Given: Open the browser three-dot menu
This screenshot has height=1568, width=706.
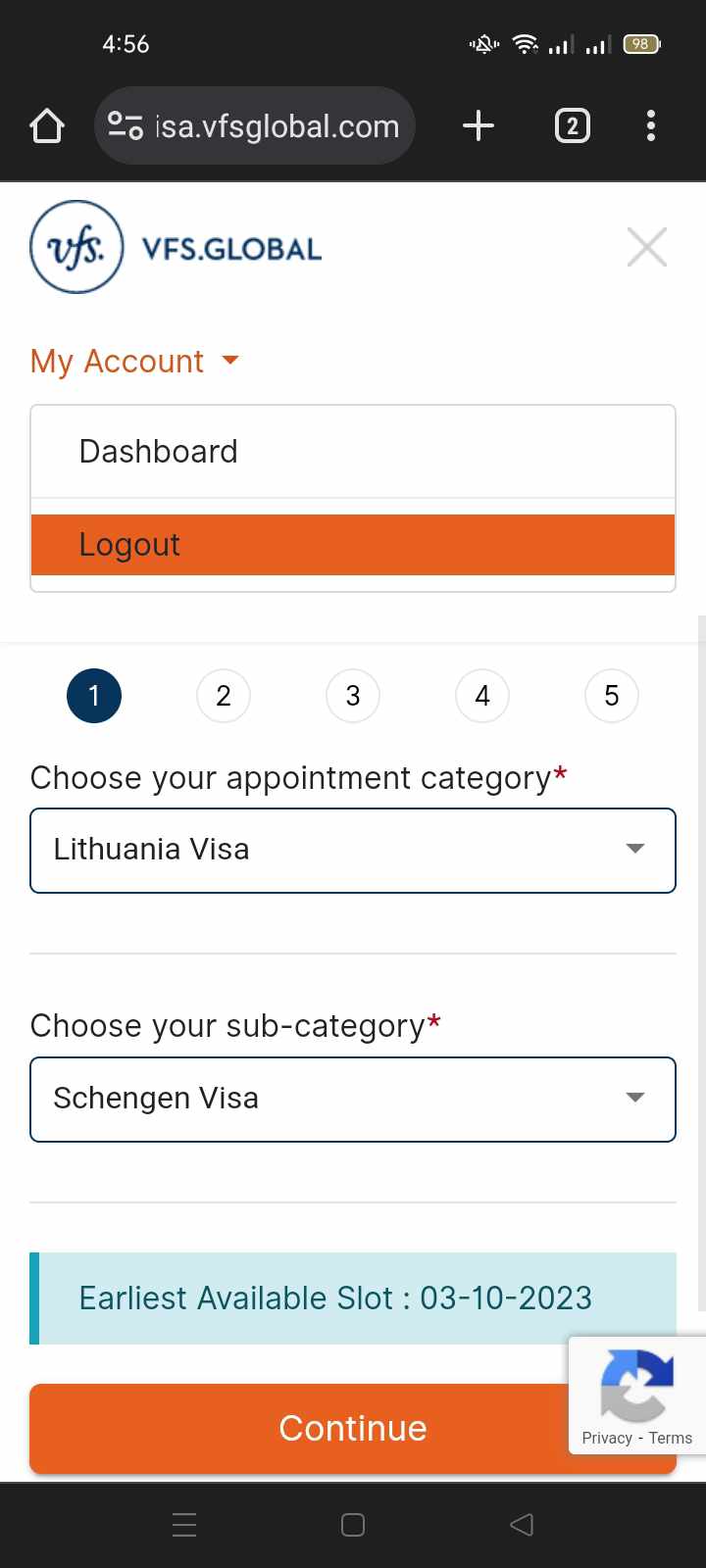Looking at the screenshot, I should pyautogui.click(x=651, y=125).
